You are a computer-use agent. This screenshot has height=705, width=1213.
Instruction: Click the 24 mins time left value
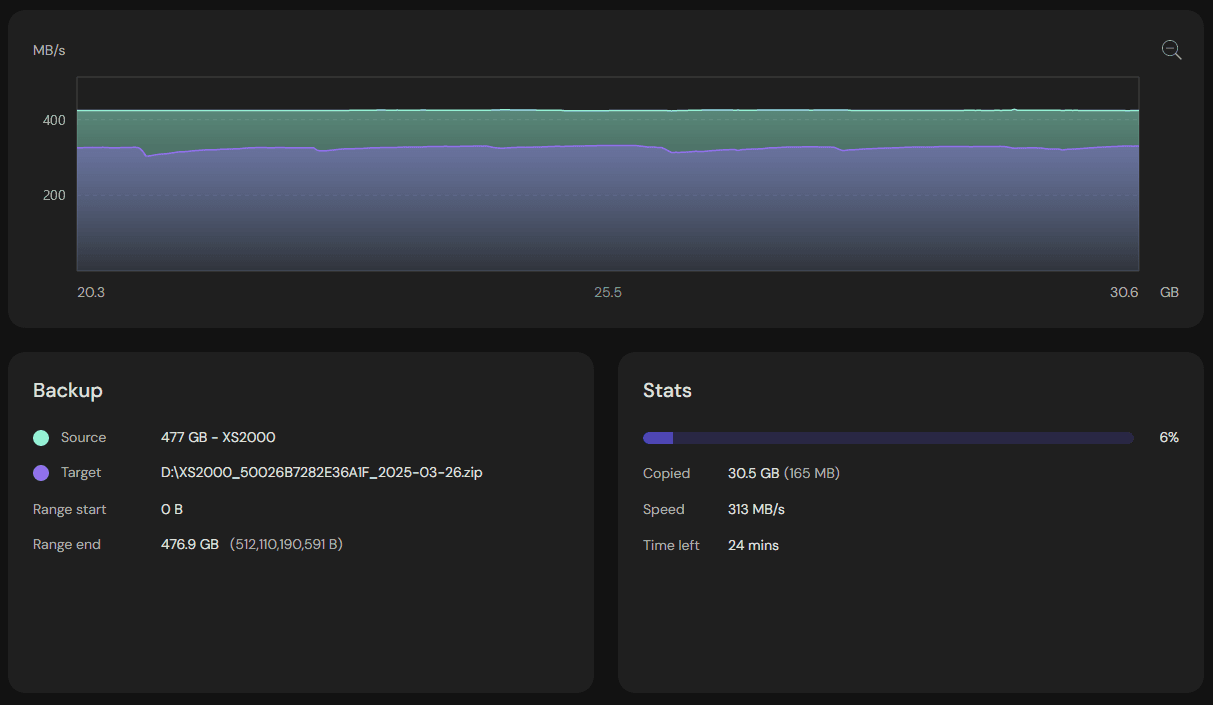tap(753, 545)
